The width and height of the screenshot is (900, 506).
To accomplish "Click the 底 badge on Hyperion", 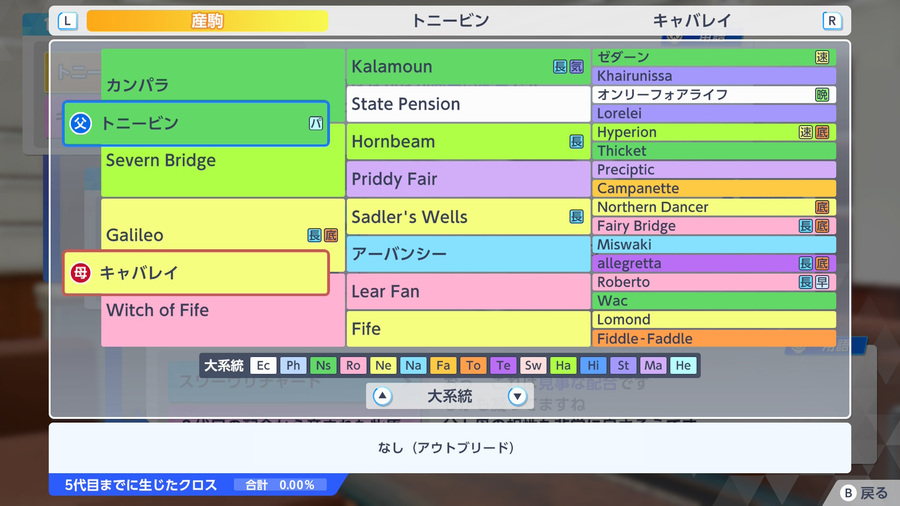I will point(822,132).
